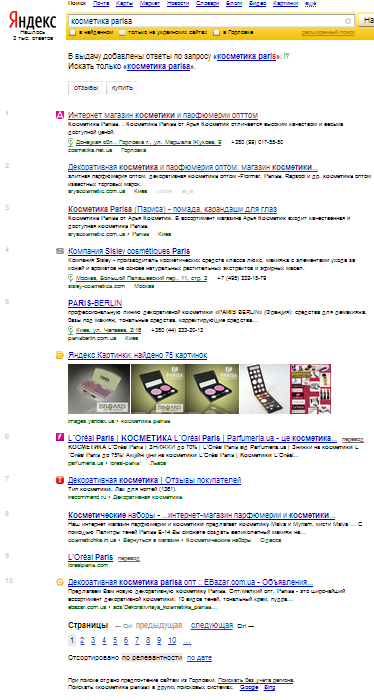This screenshot has height=700, width=374.
Task: Go to 'следующая' results page
Action: click(212, 625)
